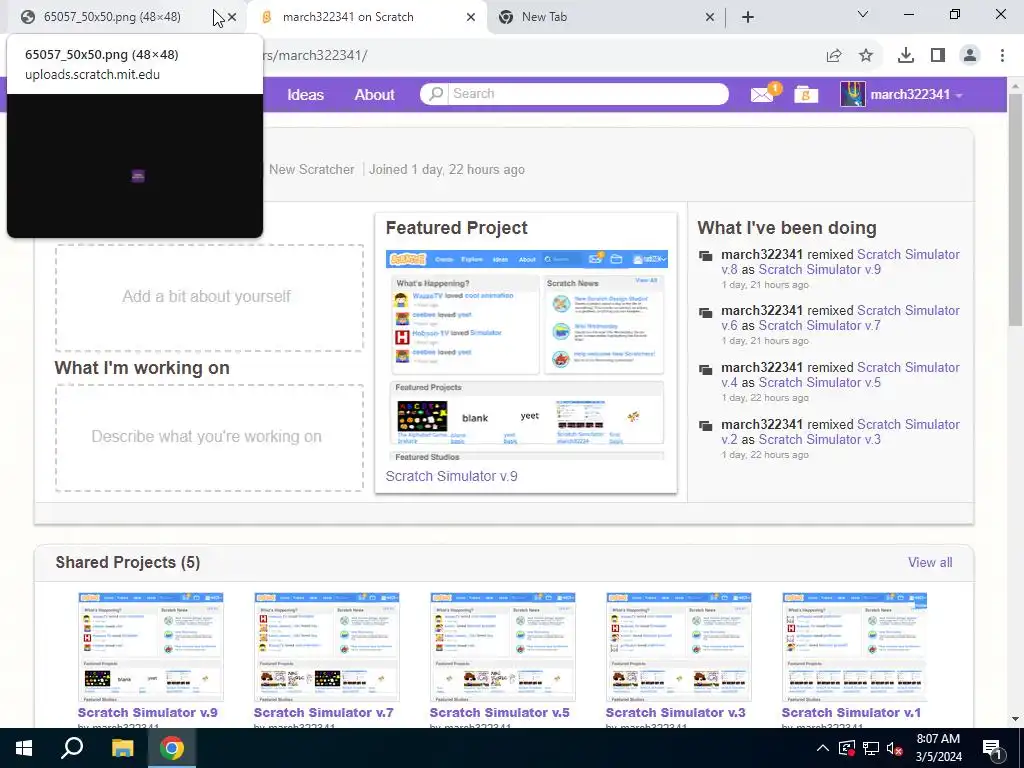Open the network icon in system tray
This screenshot has height=768, width=1024.
(871, 748)
